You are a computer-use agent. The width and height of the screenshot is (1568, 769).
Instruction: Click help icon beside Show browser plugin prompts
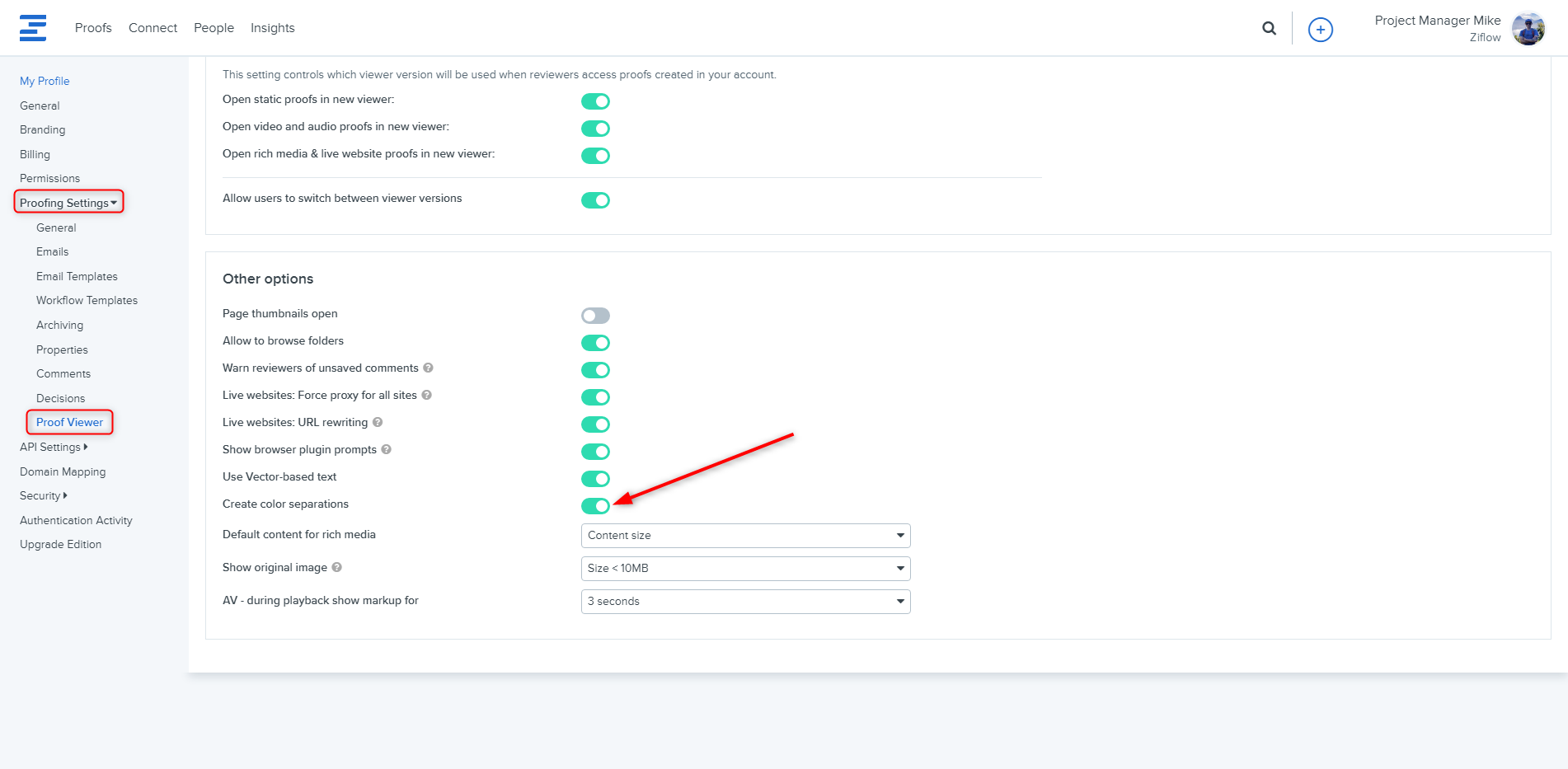387,449
